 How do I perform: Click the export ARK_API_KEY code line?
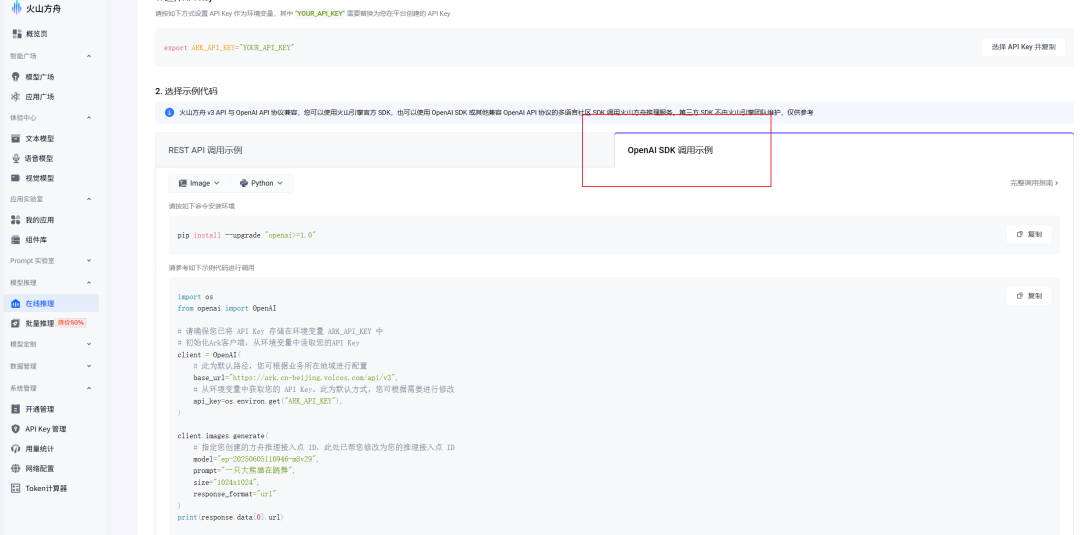point(229,48)
